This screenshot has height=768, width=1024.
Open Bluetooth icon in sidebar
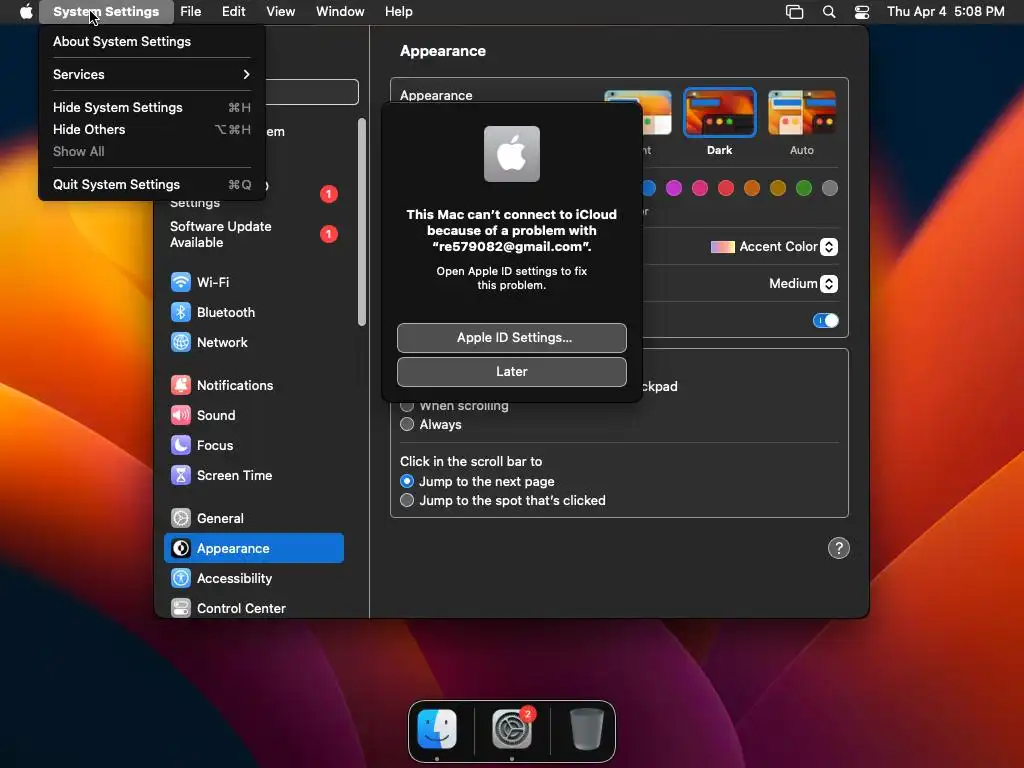(x=181, y=312)
